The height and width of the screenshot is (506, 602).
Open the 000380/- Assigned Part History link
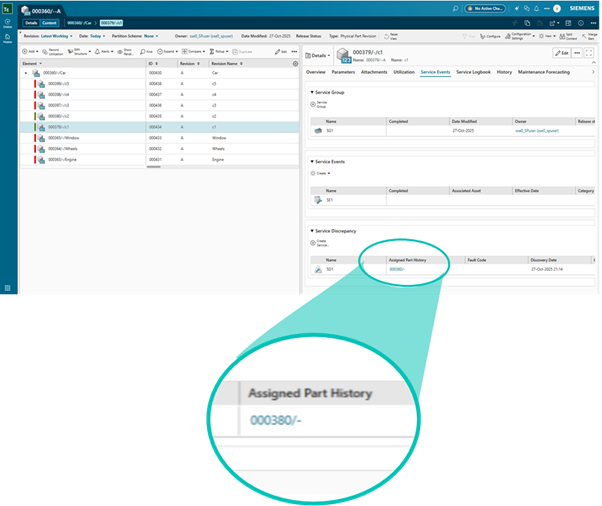(398, 269)
